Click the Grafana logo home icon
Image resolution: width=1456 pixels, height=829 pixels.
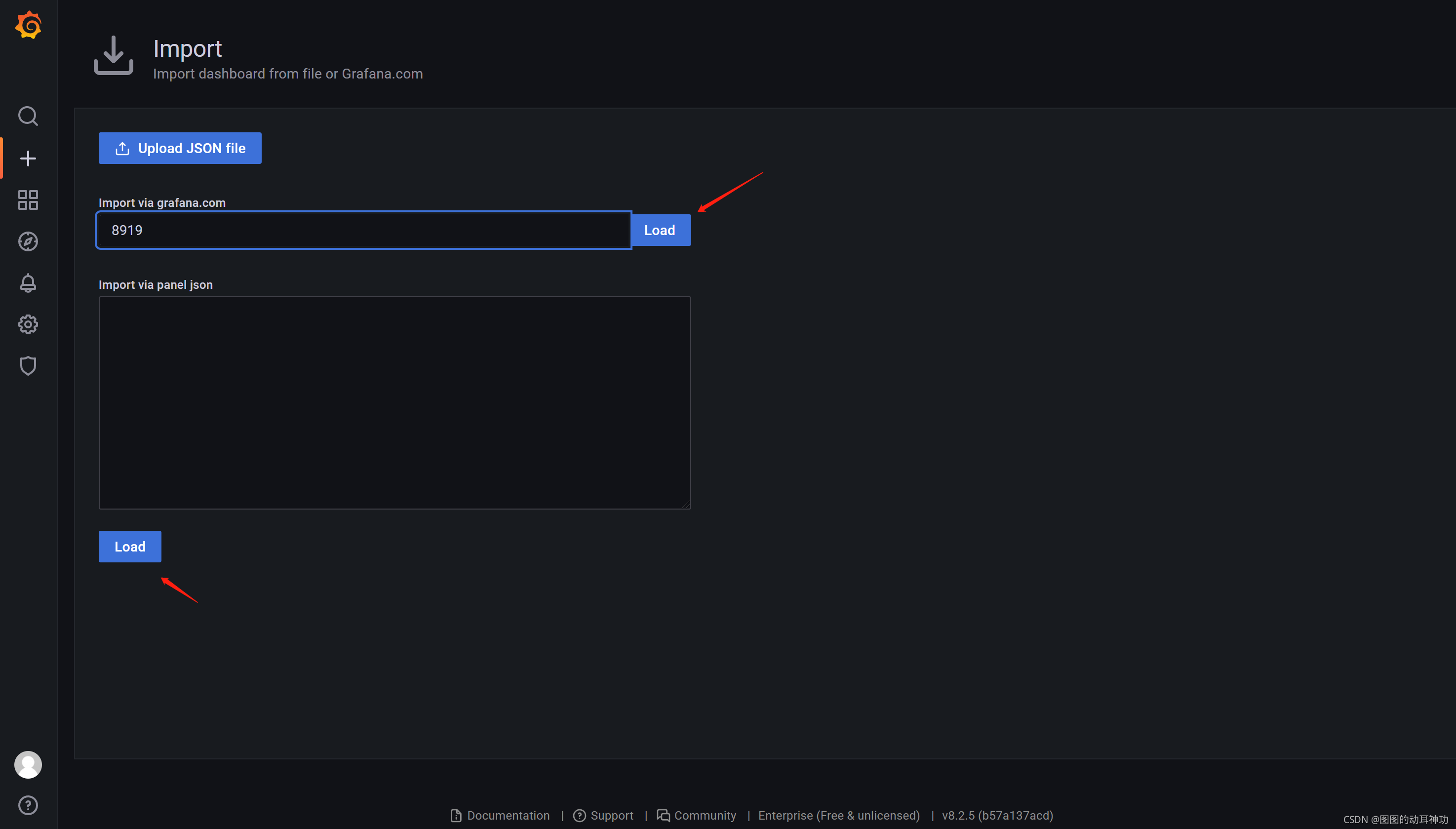tap(28, 26)
